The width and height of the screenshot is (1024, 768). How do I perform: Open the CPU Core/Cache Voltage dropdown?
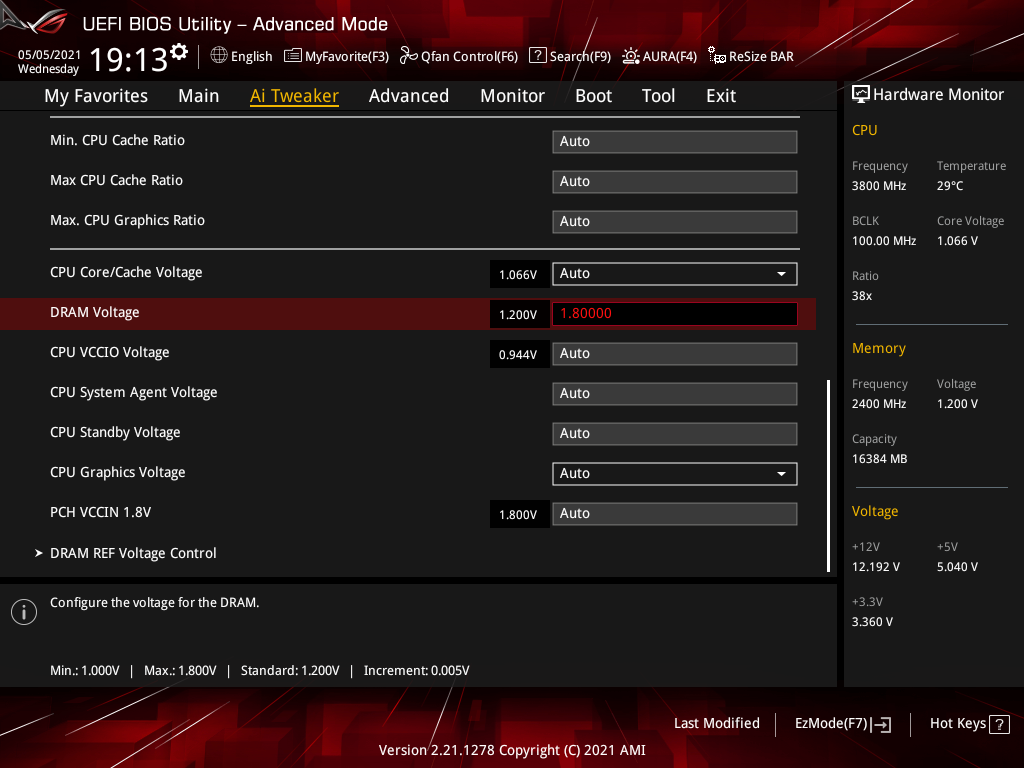[x=674, y=273]
